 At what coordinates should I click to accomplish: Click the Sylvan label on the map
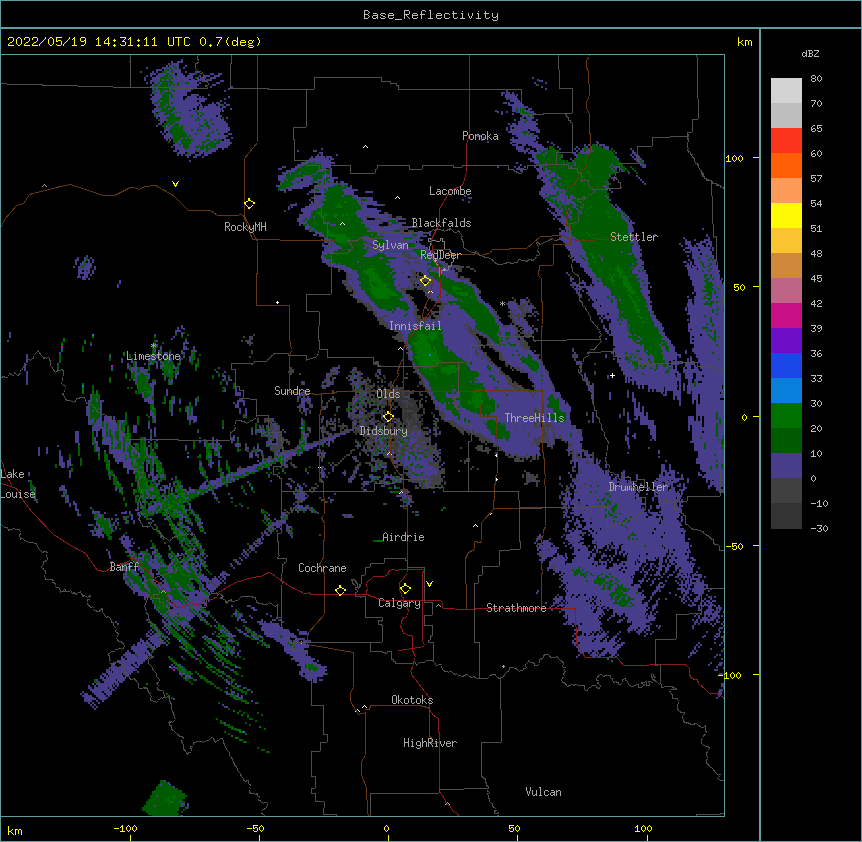390,245
